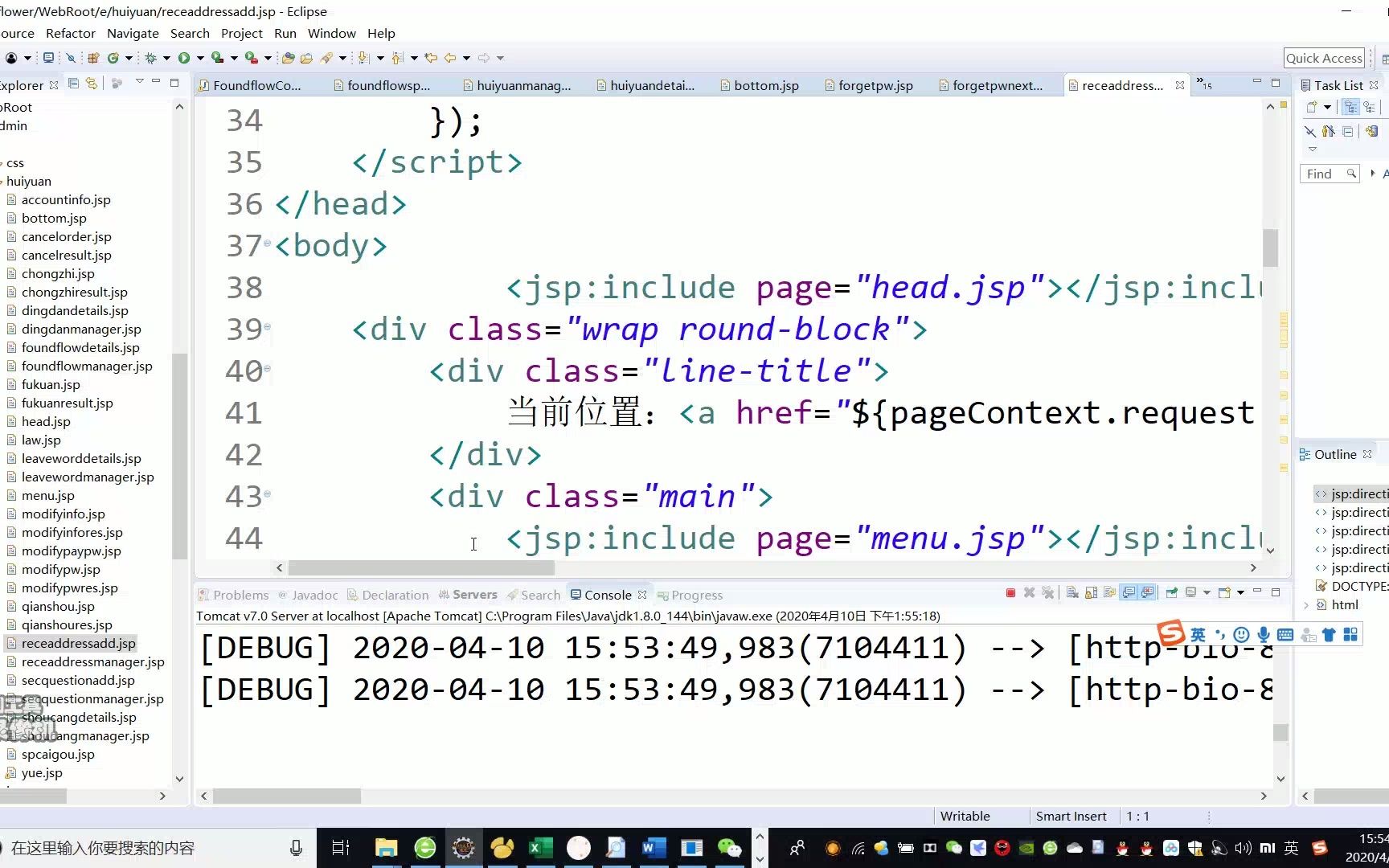Viewport: 1389px width, 868px height.
Task: Toggle Show Console on Standard Out change
Action: tap(1129, 593)
